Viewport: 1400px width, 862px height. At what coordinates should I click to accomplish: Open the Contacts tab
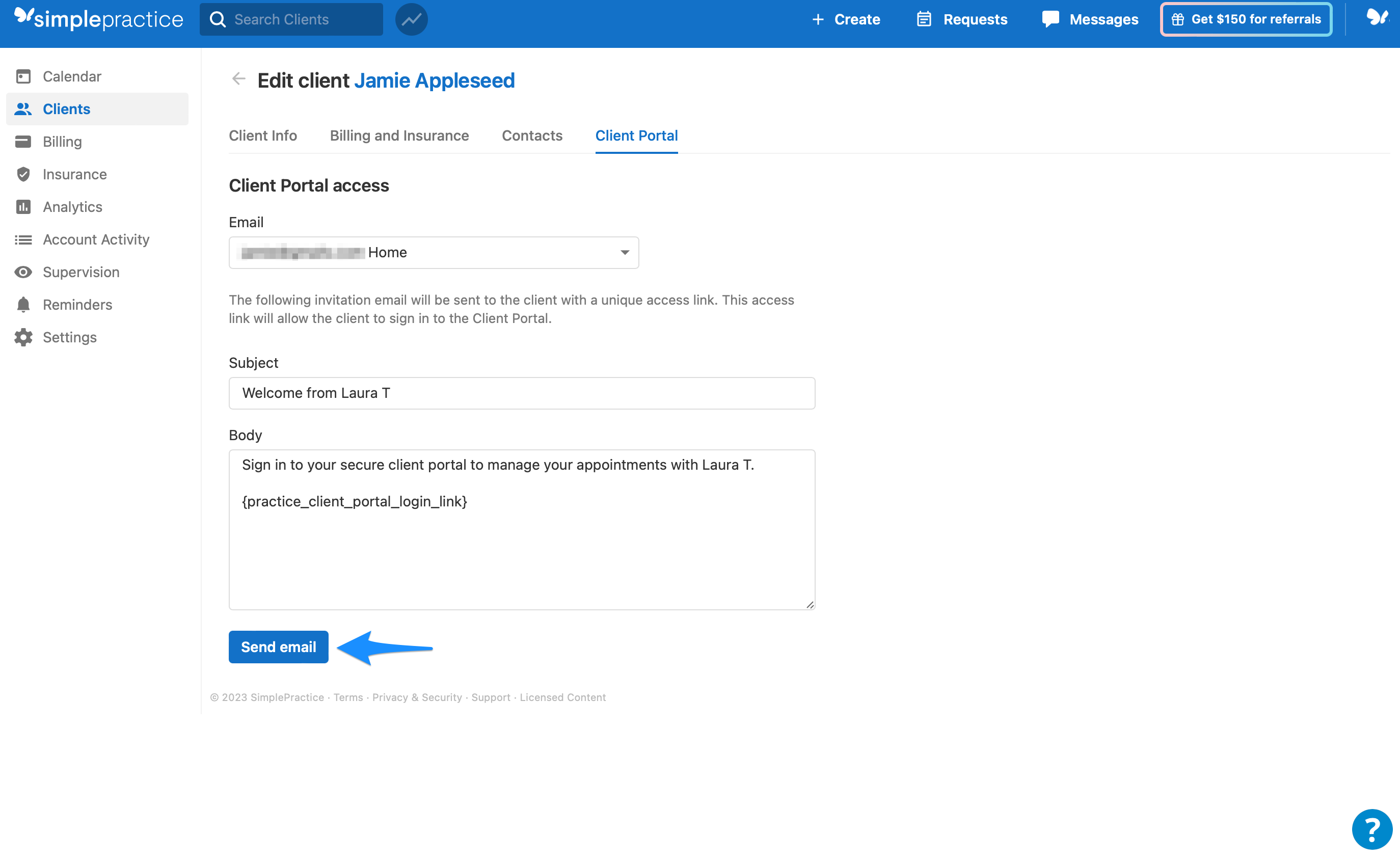532,136
